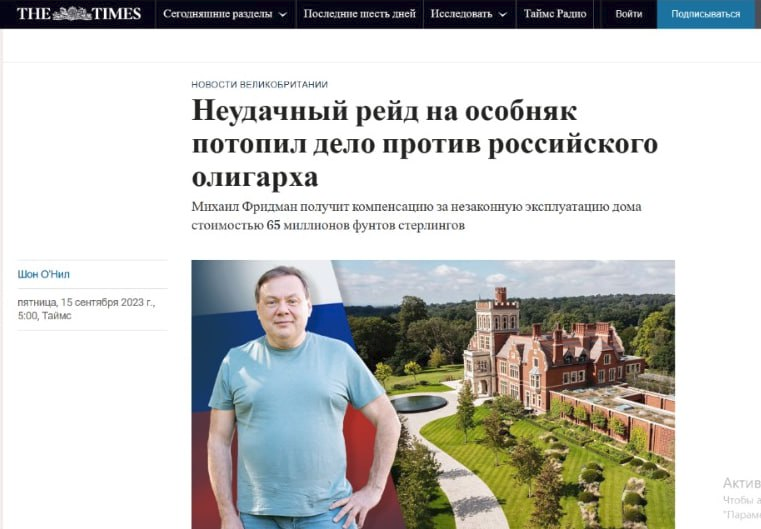Viewport: 761px width, 529px height.
Task: Click chevron arrow beside Исследовать
Action: 503,15
